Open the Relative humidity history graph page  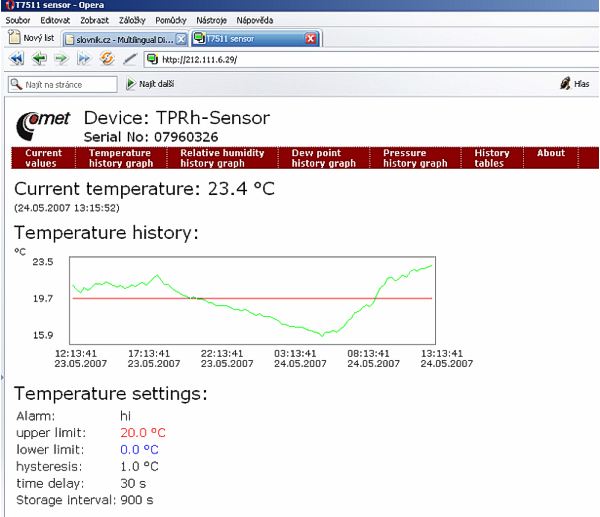click(225, 158)
